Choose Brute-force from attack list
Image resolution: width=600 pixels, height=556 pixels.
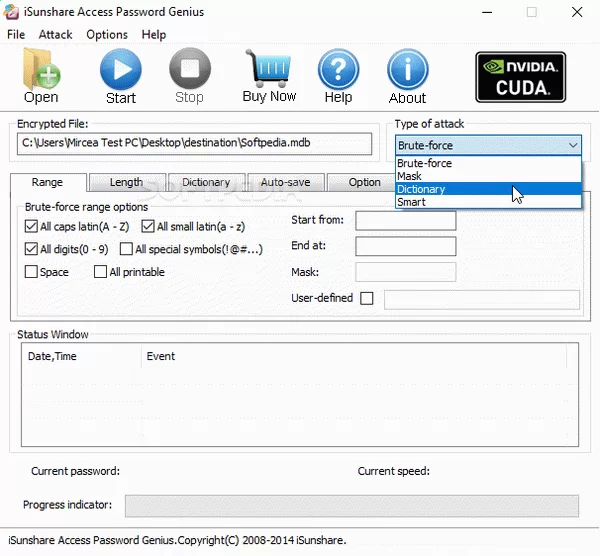488,163
